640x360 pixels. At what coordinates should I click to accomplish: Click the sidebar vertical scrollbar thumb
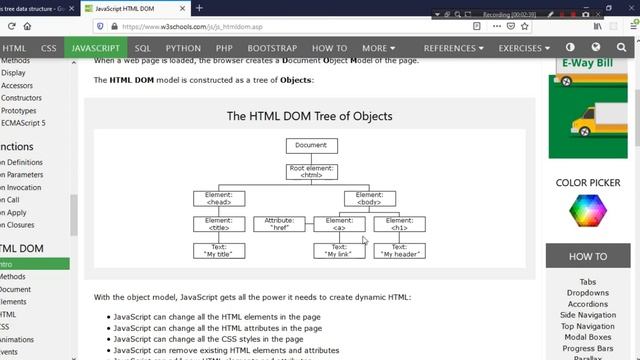point(73,215)
